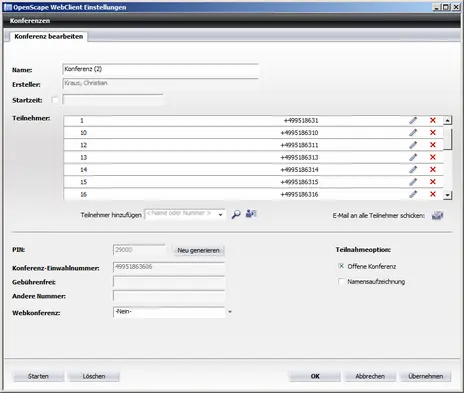464x393 pixels.
Task: Open the Teilnehmer hinzufügen combo dropdown
Action: 220,215
